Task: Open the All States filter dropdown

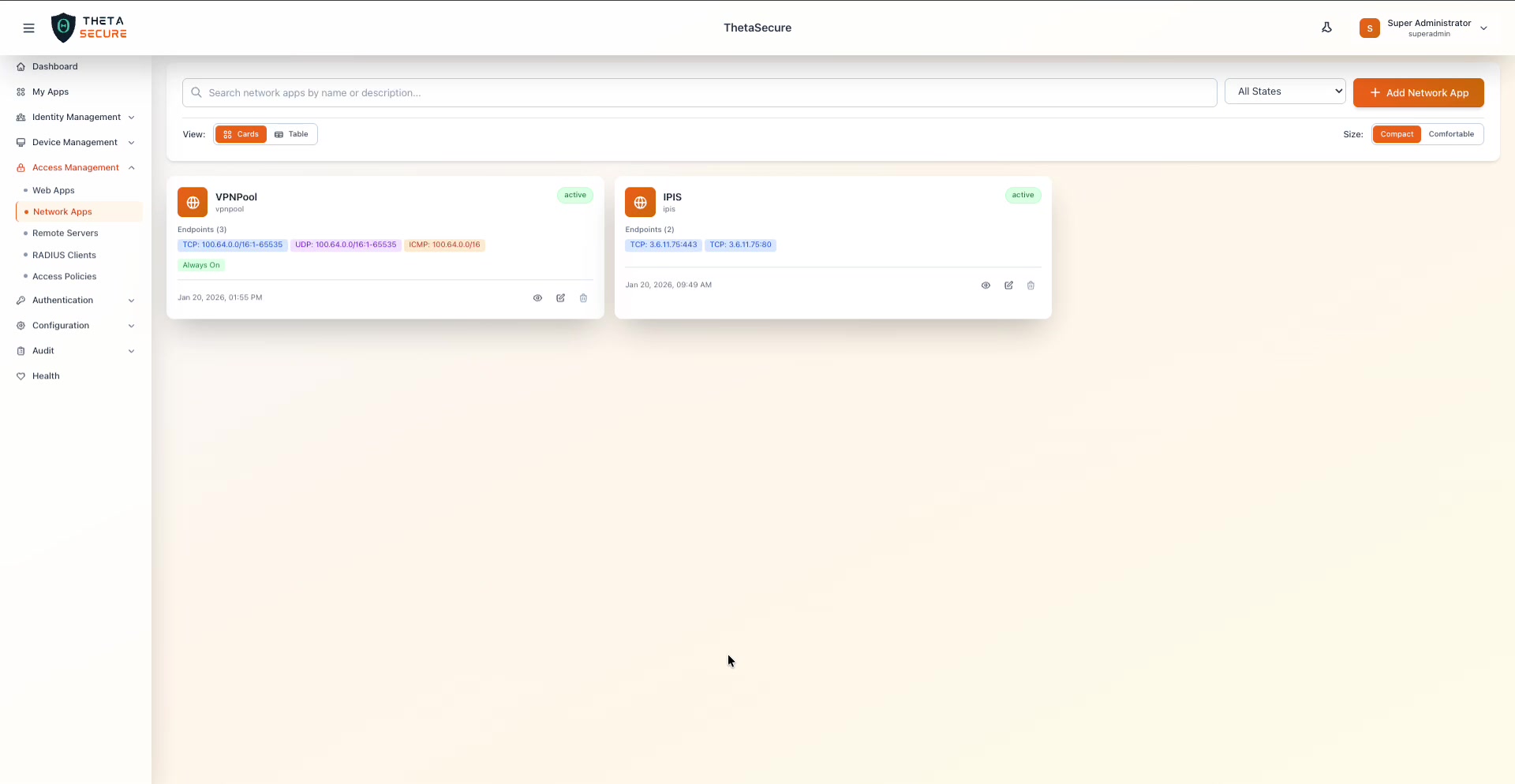Action: [x=1285, y=91]
